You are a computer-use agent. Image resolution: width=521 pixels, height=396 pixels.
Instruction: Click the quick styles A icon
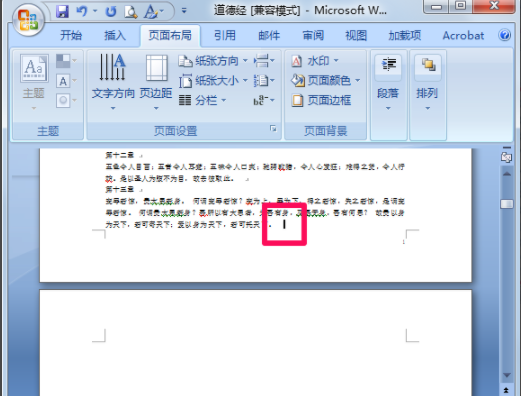151,12
